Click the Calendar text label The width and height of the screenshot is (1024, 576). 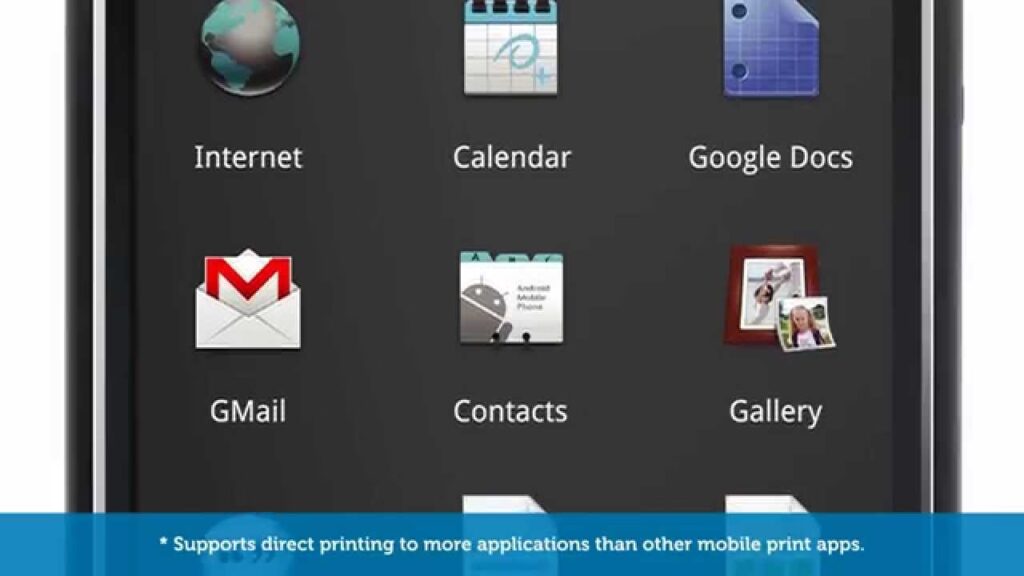point(511,157)
